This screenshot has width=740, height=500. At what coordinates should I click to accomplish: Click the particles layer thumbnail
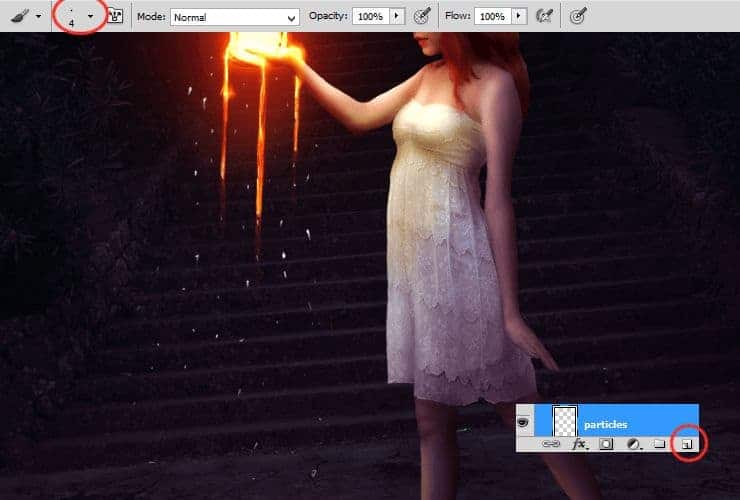(565, 421)
